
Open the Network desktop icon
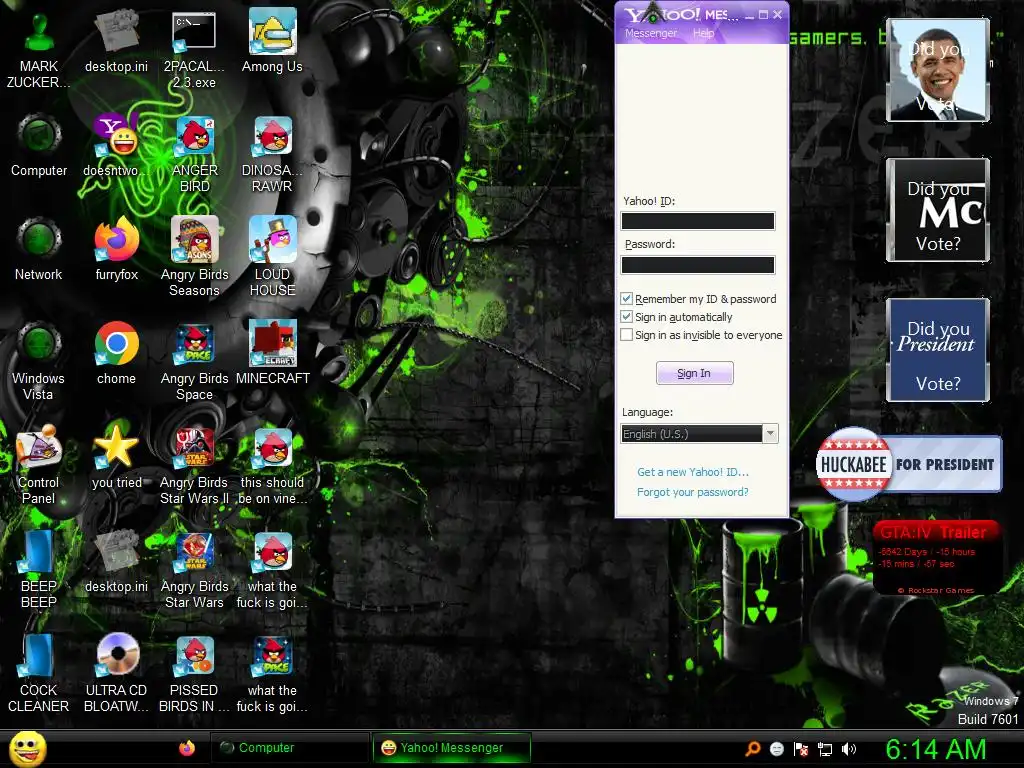click(39, 249)
